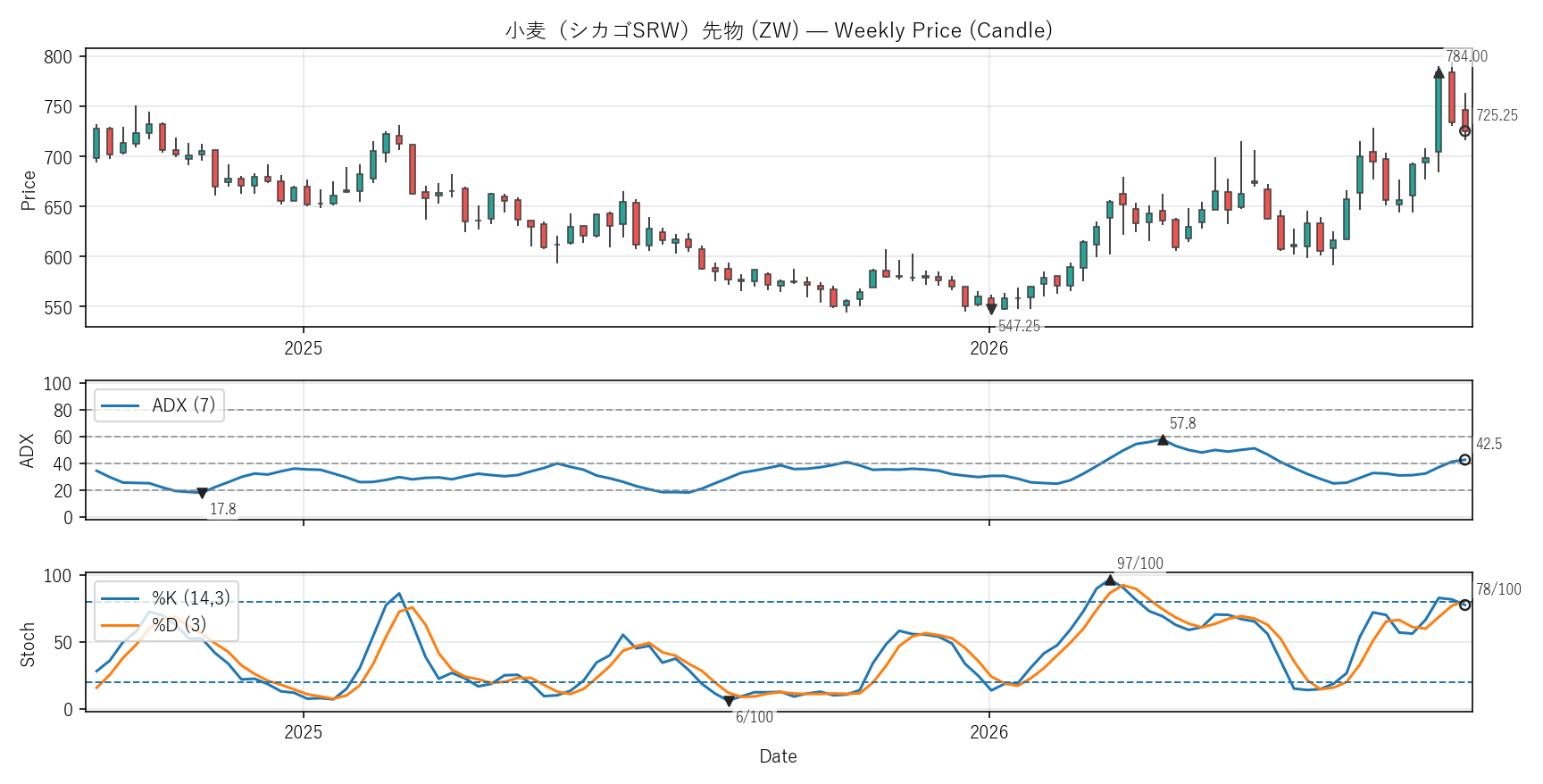This screenshot has width=1543, height=784.
Task: Select the up-triangle marker at price high
Action: coord(1439,73)
